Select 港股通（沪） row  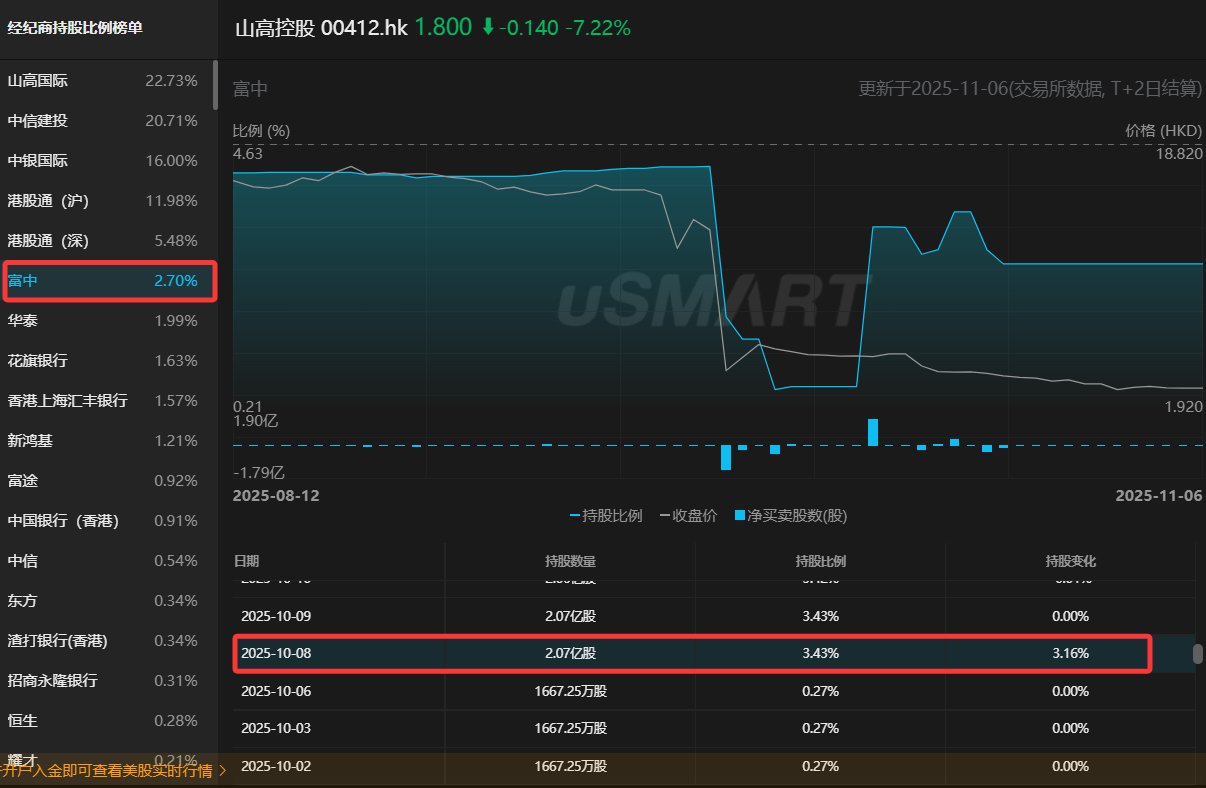(x=108, y=201)
